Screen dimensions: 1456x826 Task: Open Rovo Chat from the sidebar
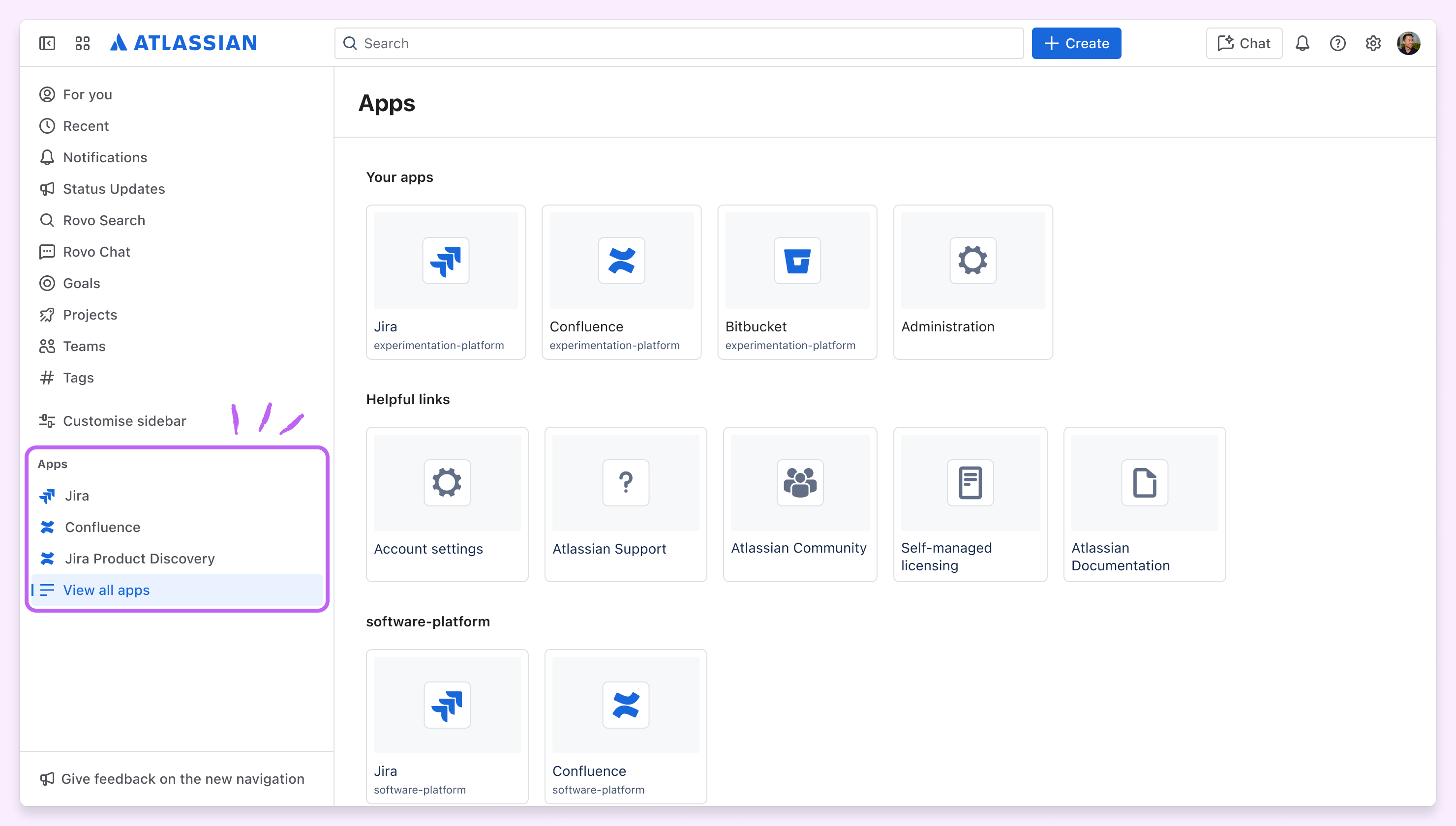point(96,251)
